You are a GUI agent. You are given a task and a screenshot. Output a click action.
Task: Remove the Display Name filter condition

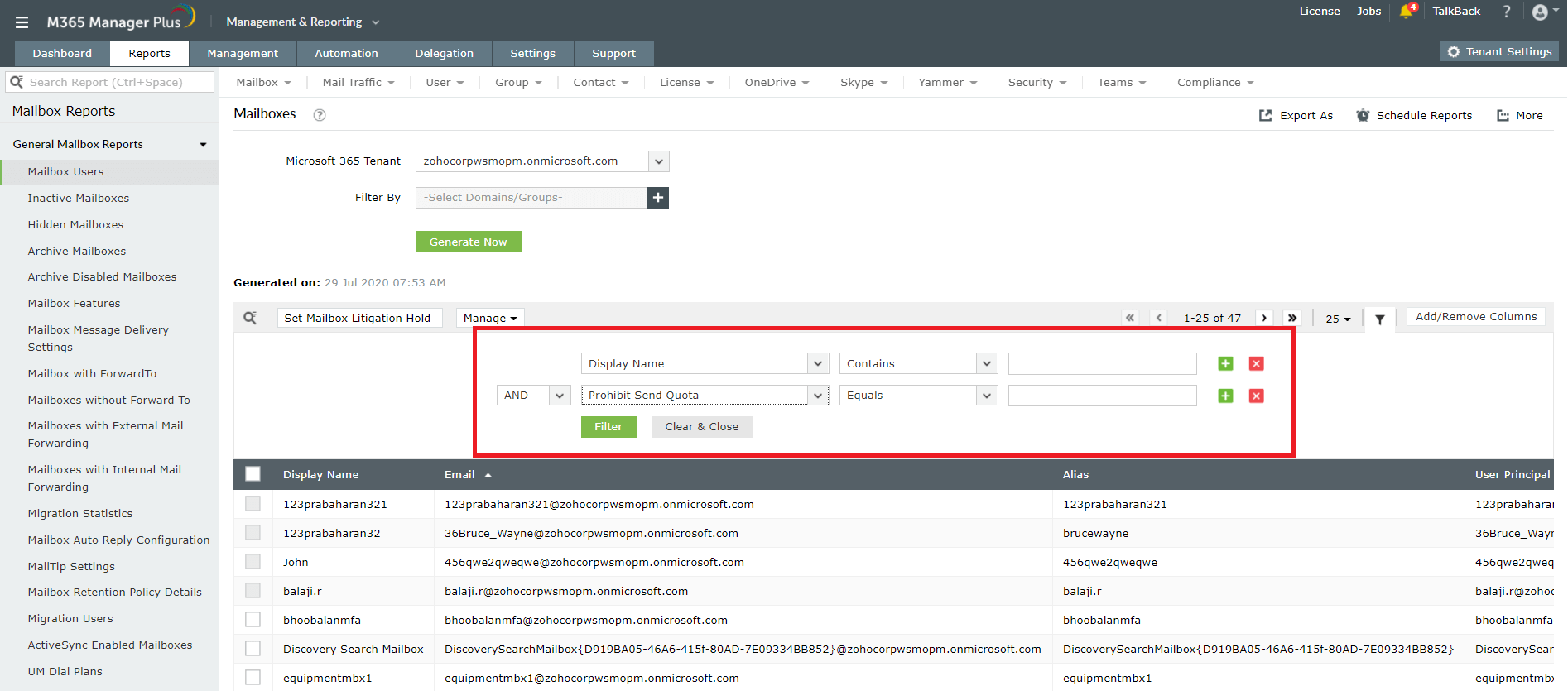(x=1257, y=363)
